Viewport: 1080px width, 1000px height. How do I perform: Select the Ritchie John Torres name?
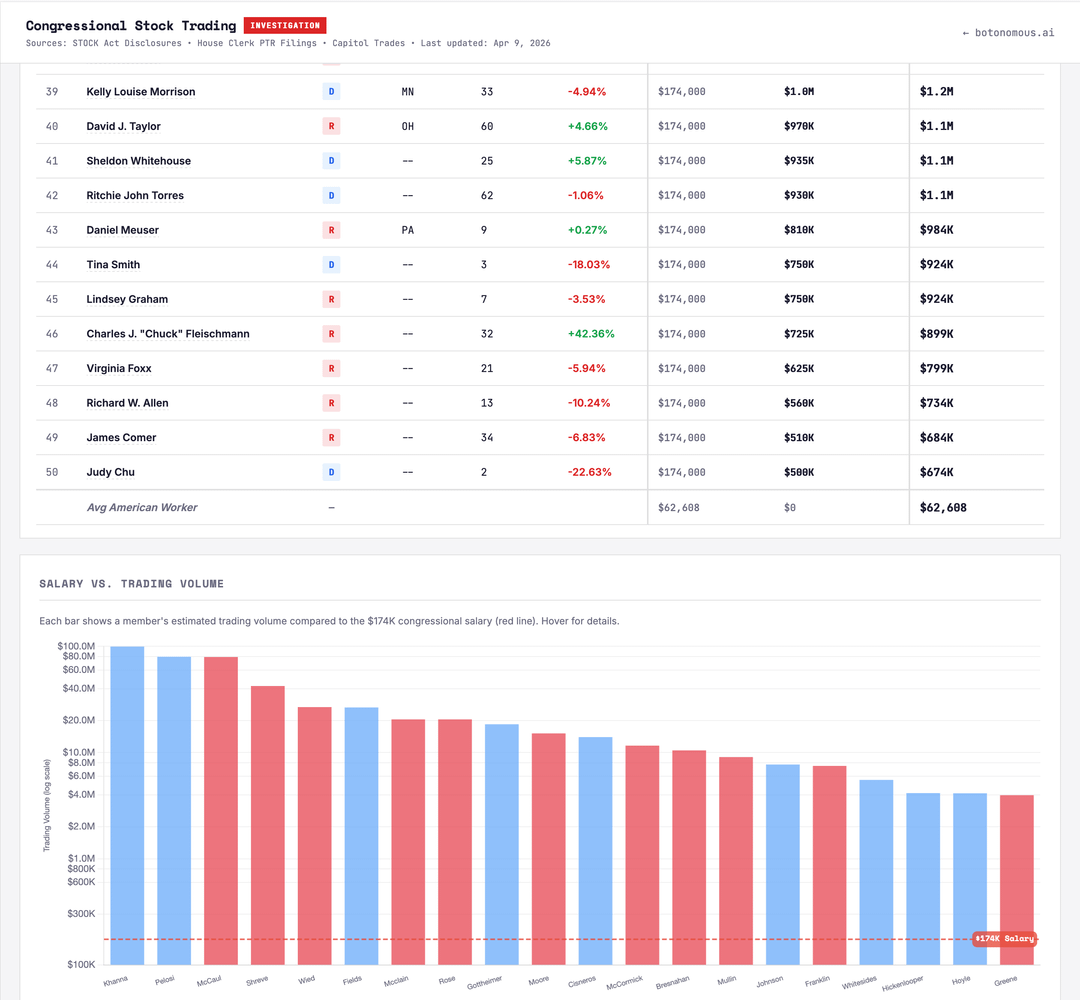pos(135,196)
